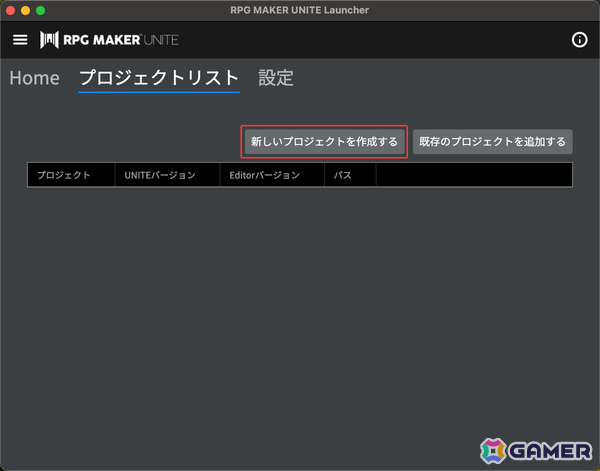Click 新しいプロジェクトを作成する button

[x=324, y=142]
